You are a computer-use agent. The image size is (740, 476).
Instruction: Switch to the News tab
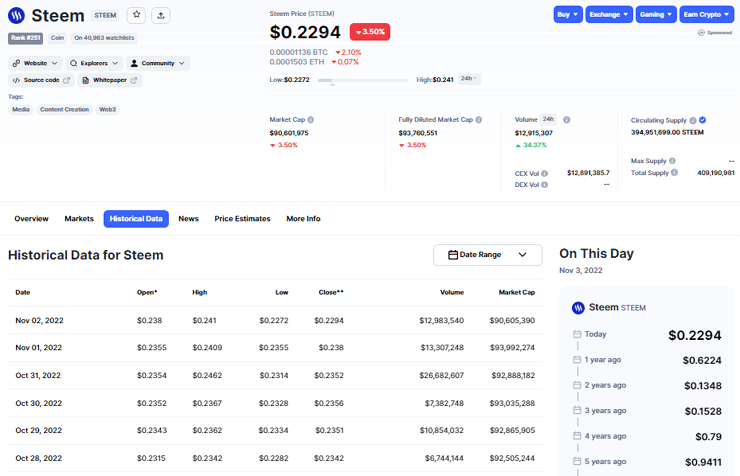(x=188, y=219)
